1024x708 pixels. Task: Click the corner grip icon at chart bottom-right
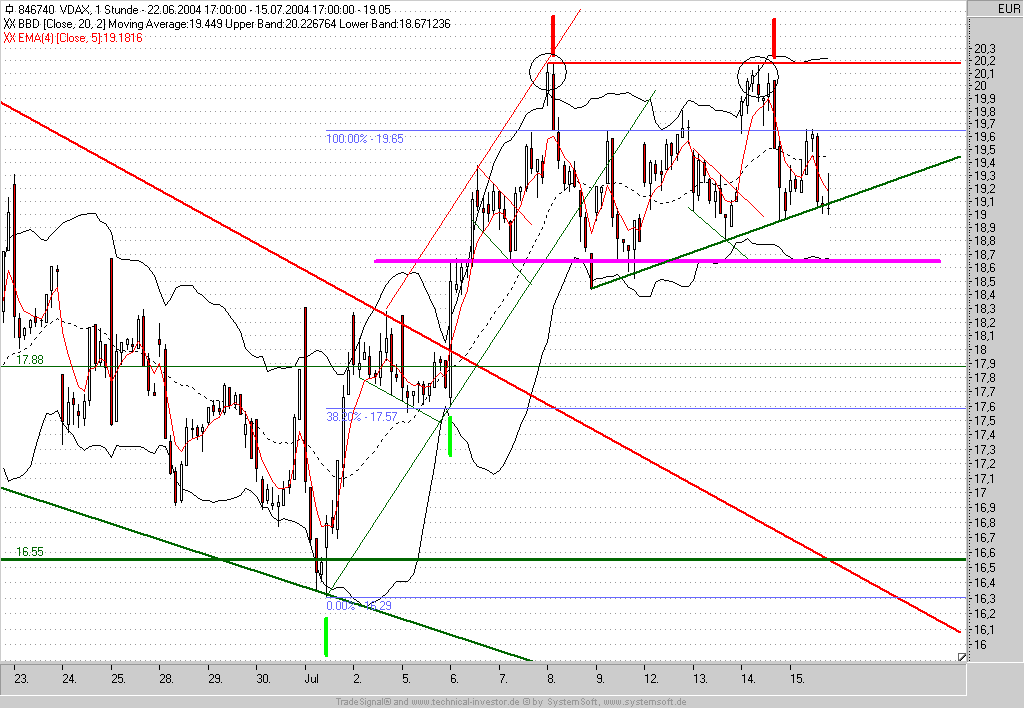pyautogui.click(x=961, y=656)
